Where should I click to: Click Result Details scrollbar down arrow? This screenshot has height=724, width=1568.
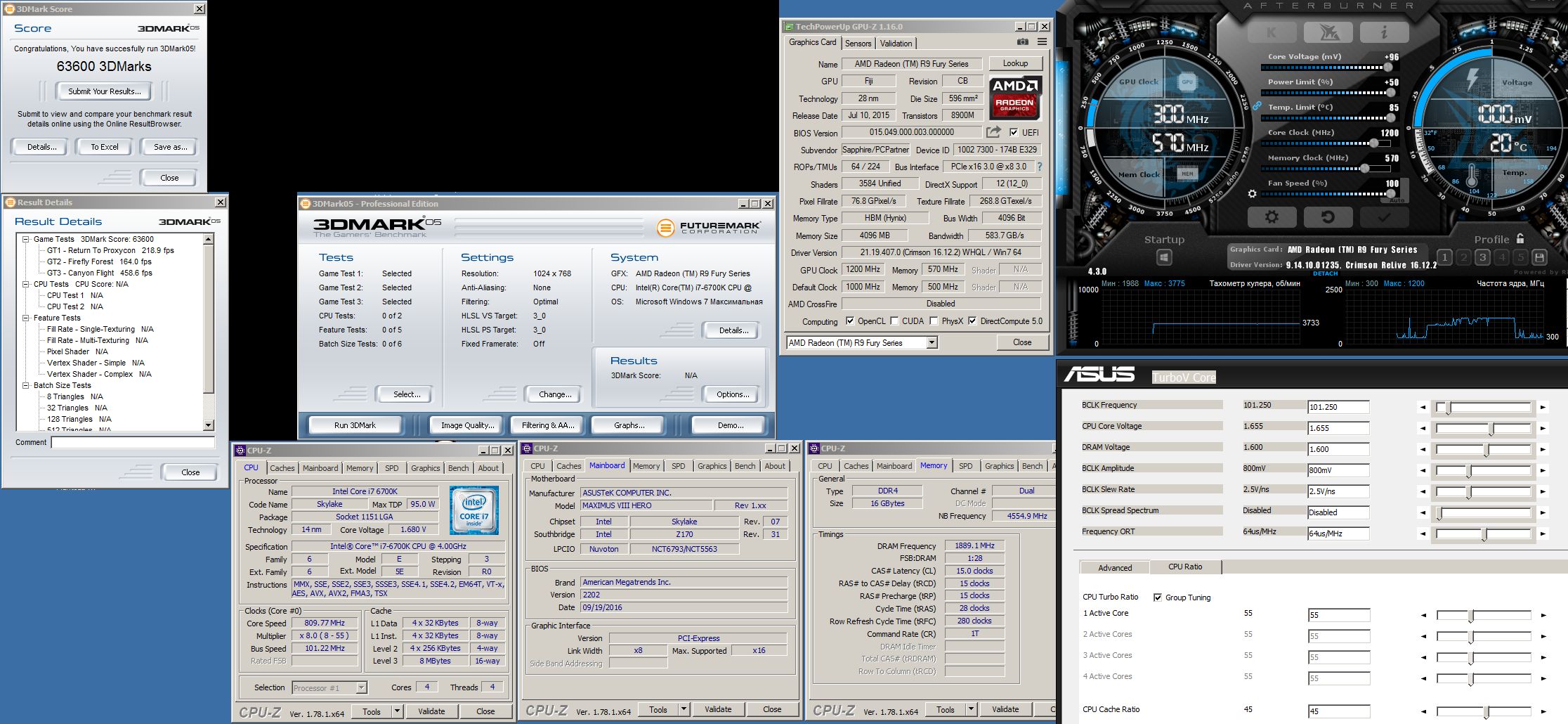click(x=208, y=425)
